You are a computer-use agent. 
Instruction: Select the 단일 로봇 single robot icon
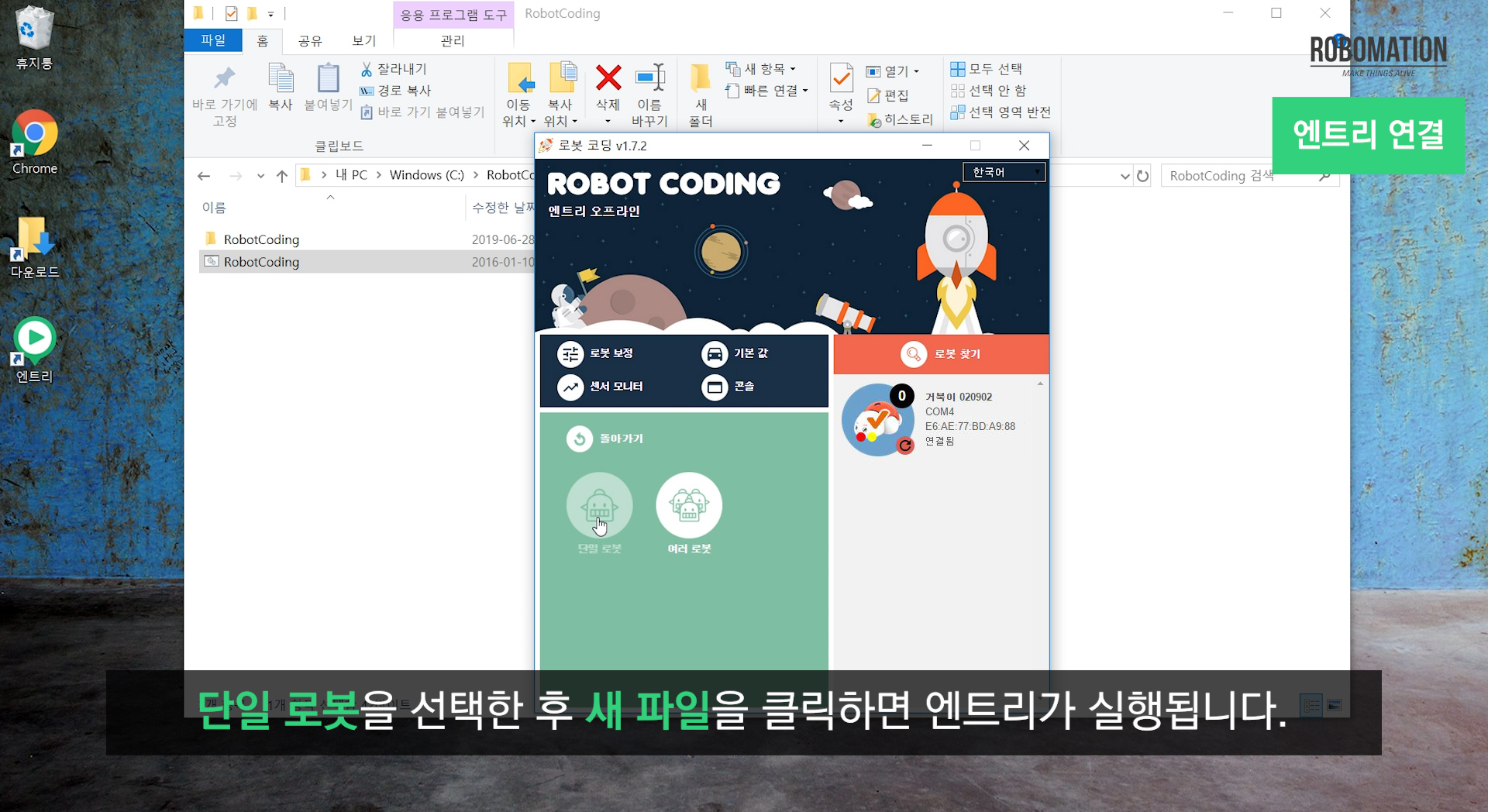[x=599, y=505]
